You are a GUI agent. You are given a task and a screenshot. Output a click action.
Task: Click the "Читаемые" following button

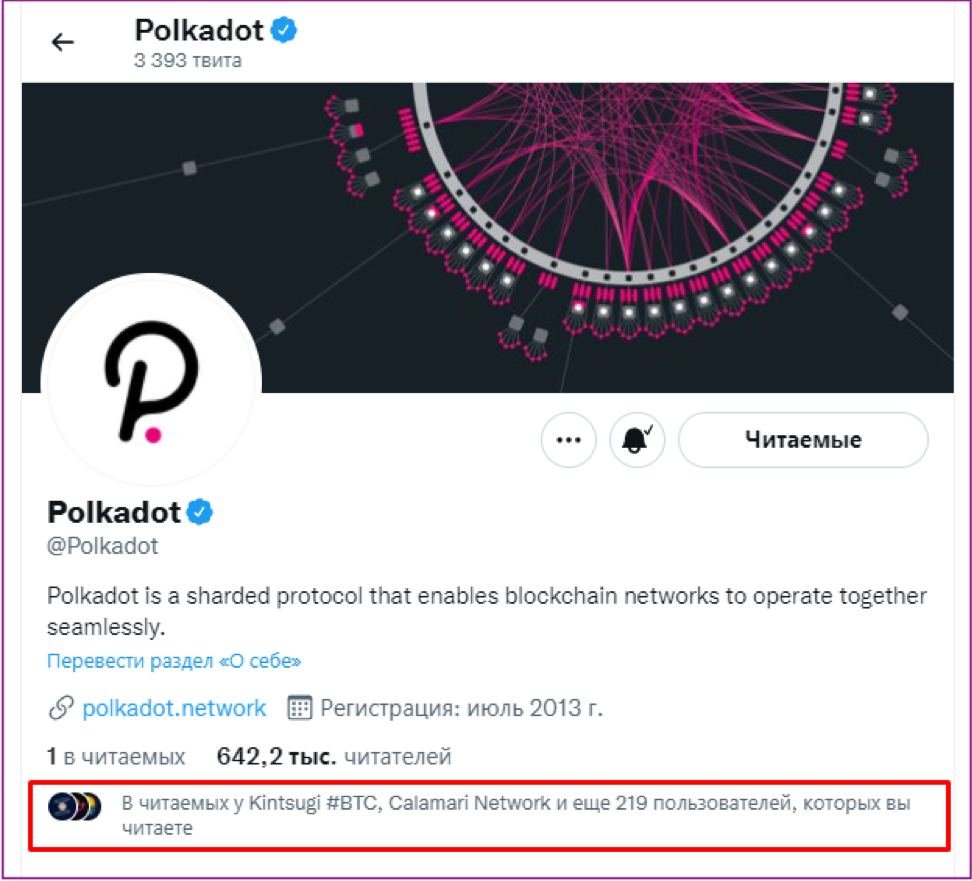point(803,440)
